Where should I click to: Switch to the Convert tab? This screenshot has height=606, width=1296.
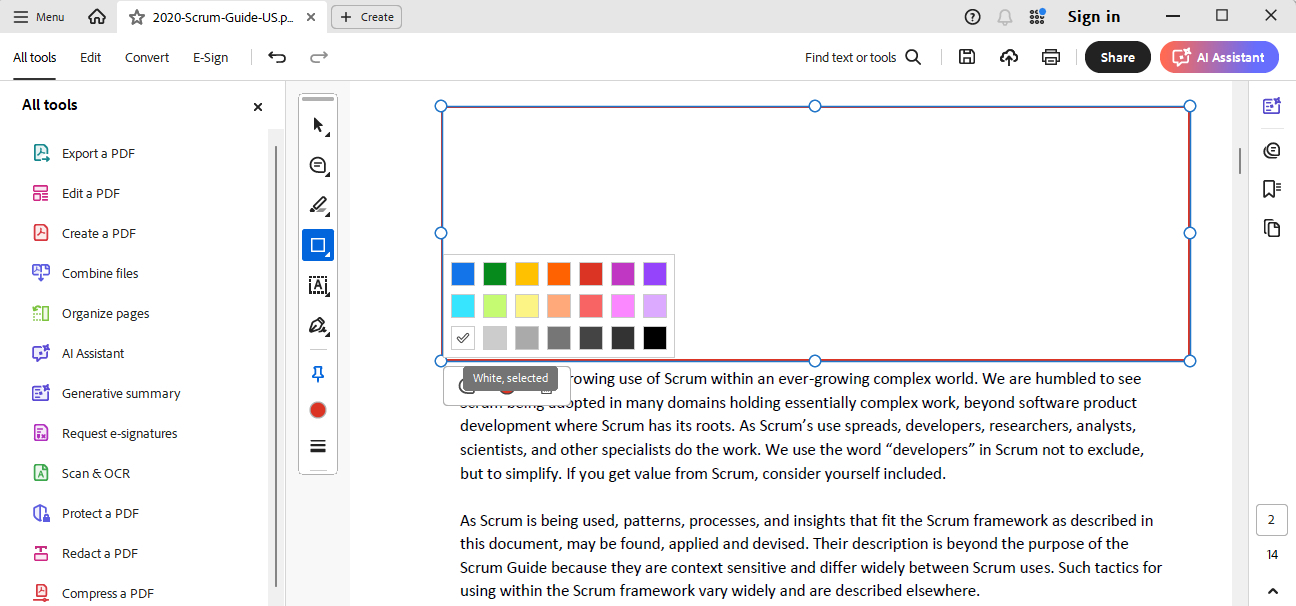(147, 57)
